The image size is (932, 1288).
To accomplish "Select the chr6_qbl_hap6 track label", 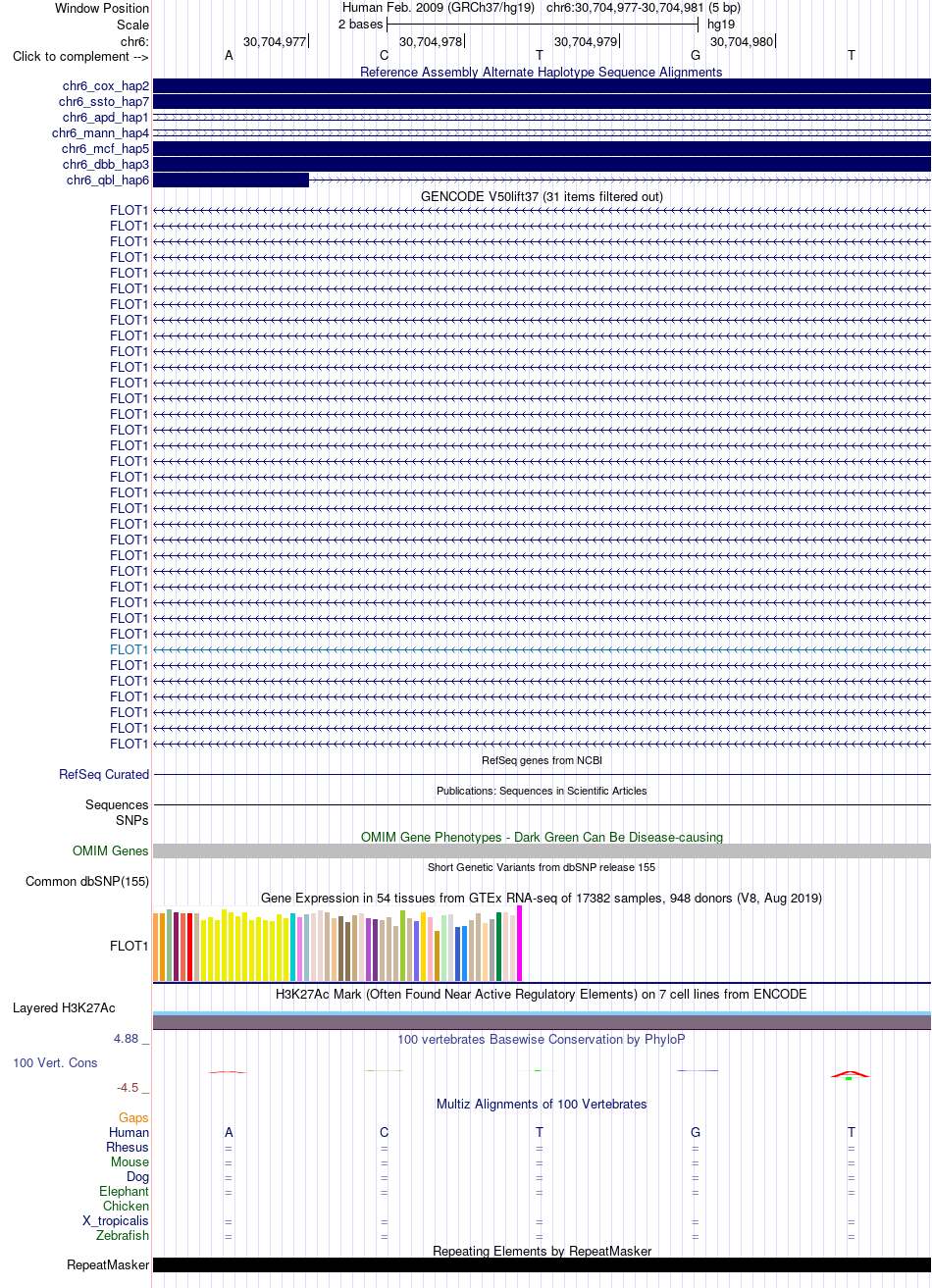I will click(108, 180).
